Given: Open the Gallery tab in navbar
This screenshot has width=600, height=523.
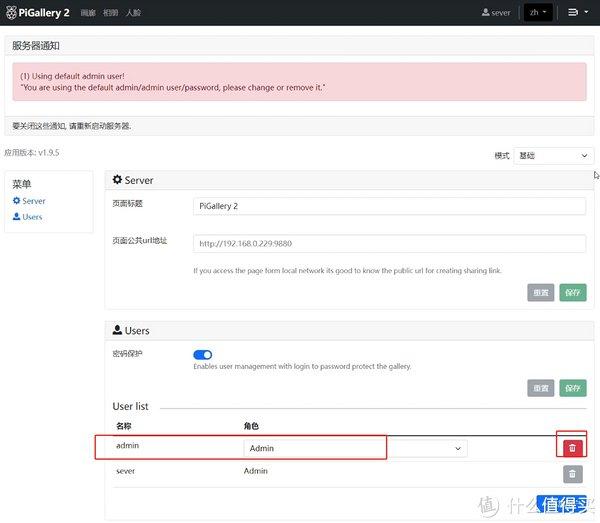Looking at the screenshot, I should 88,13.
